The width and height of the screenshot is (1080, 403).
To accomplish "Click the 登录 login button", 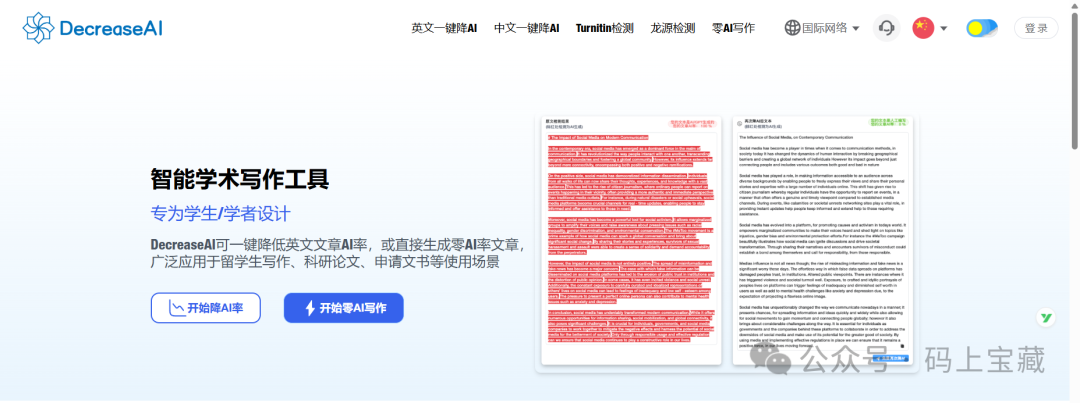I will coord(1036,28).
